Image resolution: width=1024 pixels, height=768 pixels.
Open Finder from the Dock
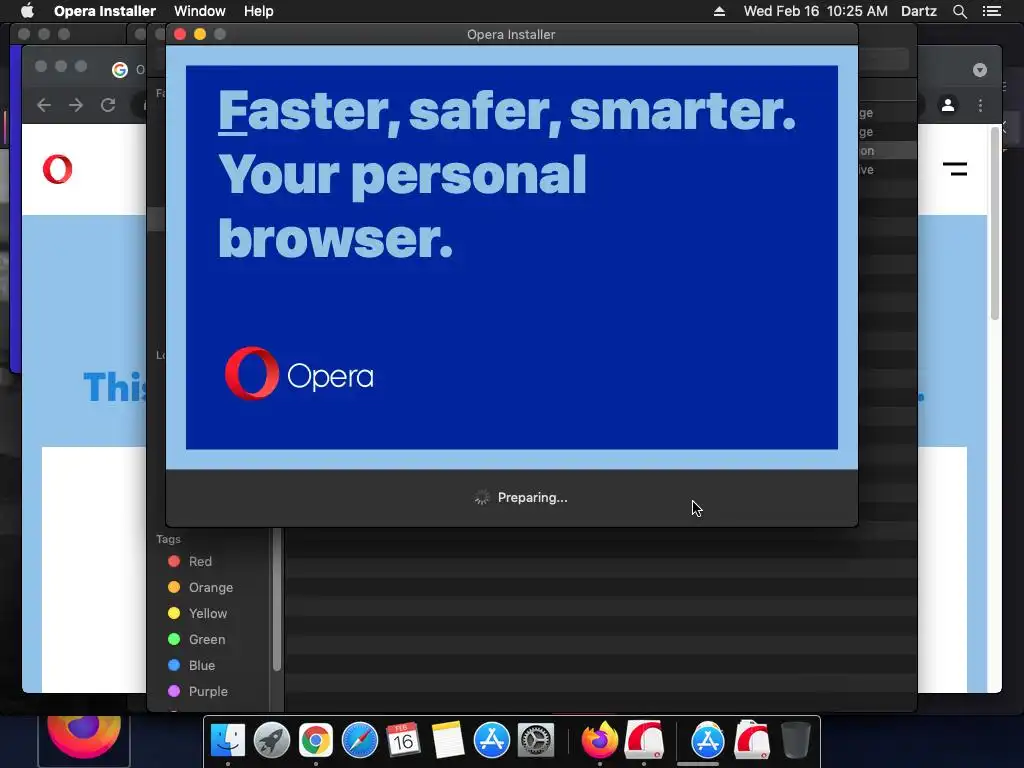point(228,741)
